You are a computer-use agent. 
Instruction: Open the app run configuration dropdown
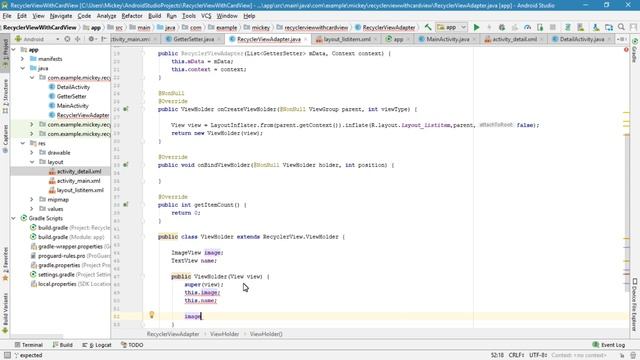pyautogui.click(x=451, y=27)
